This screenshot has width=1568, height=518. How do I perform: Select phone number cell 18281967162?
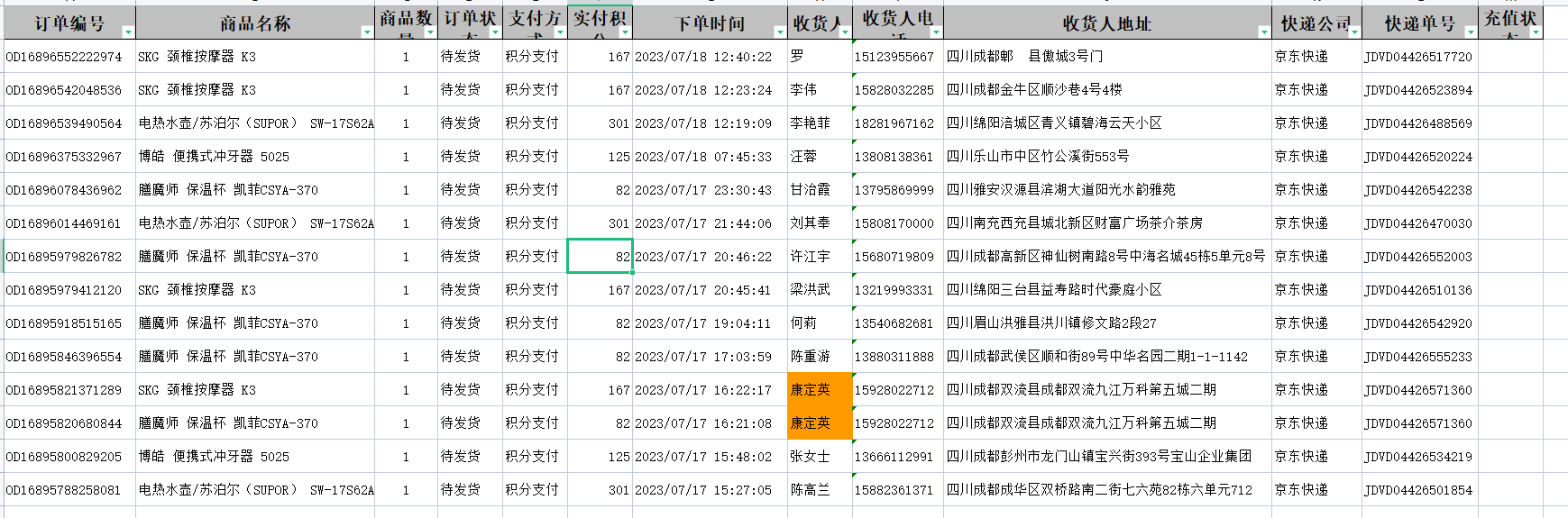[898, 123]
